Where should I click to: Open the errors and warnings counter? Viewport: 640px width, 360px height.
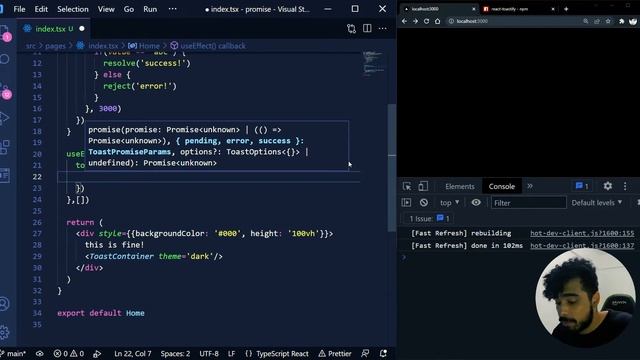point(69,353)
